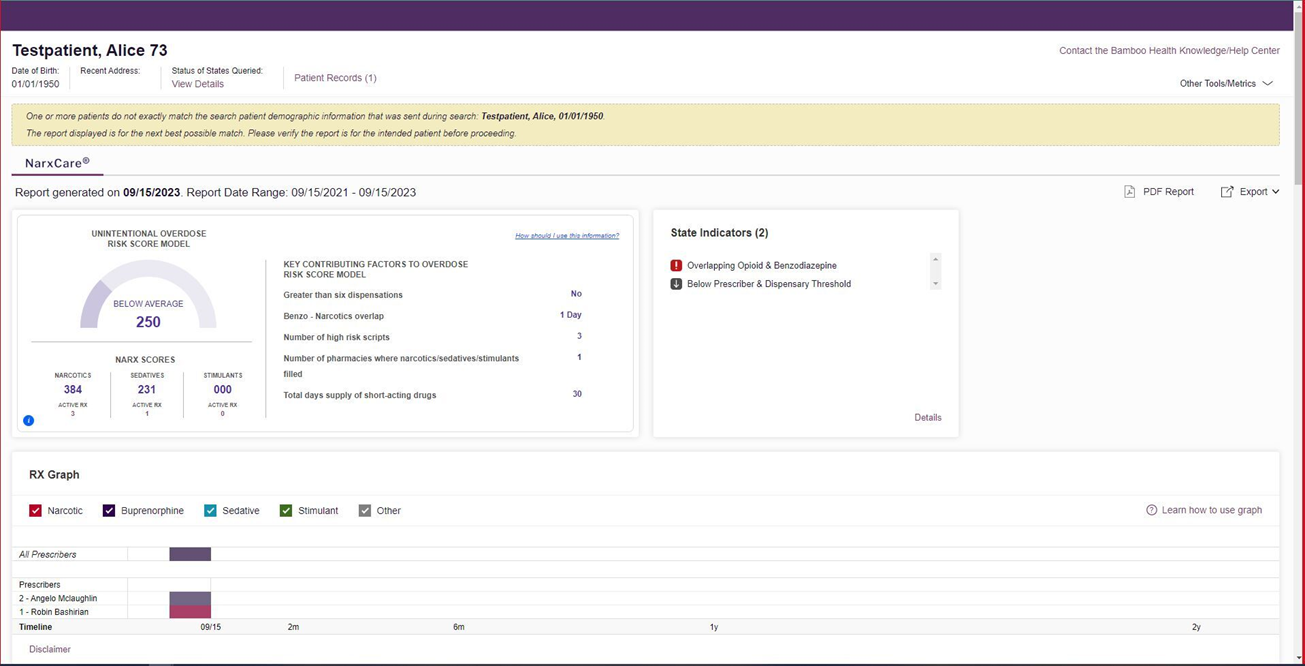Open Patient Records (1)
Screen dimensions: 1305x666
tap(335, 78)
